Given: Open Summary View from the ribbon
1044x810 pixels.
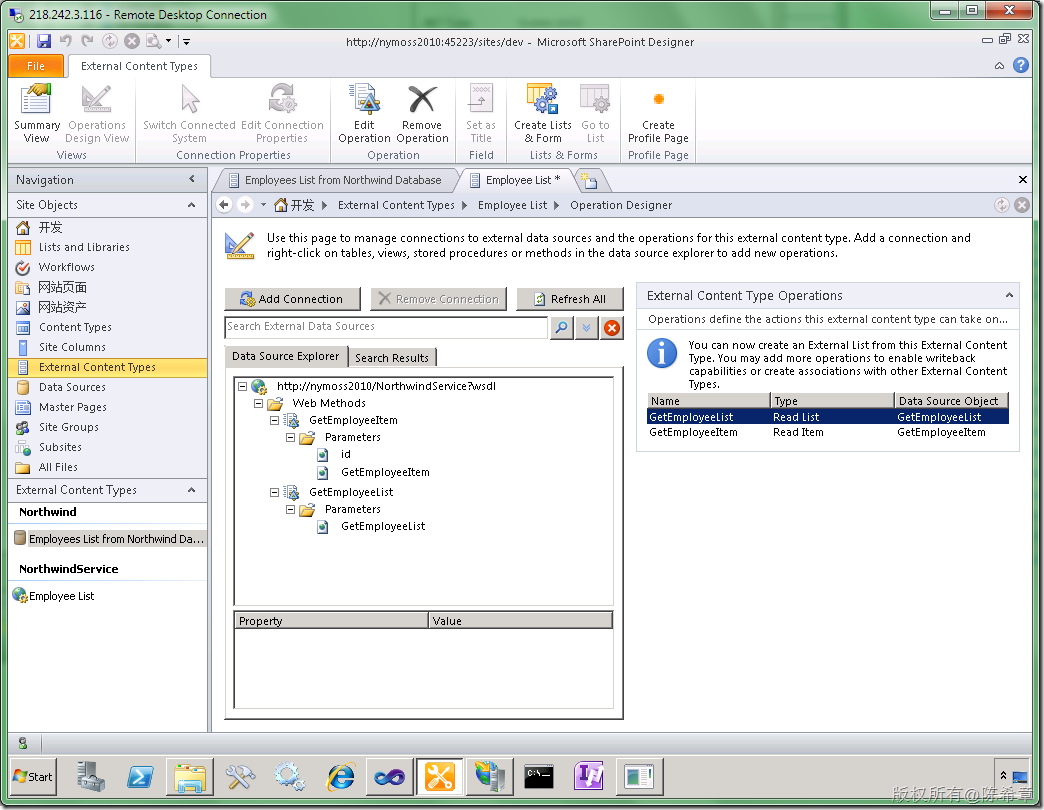Looking at the screenshot, I should (x=37, y=113).
